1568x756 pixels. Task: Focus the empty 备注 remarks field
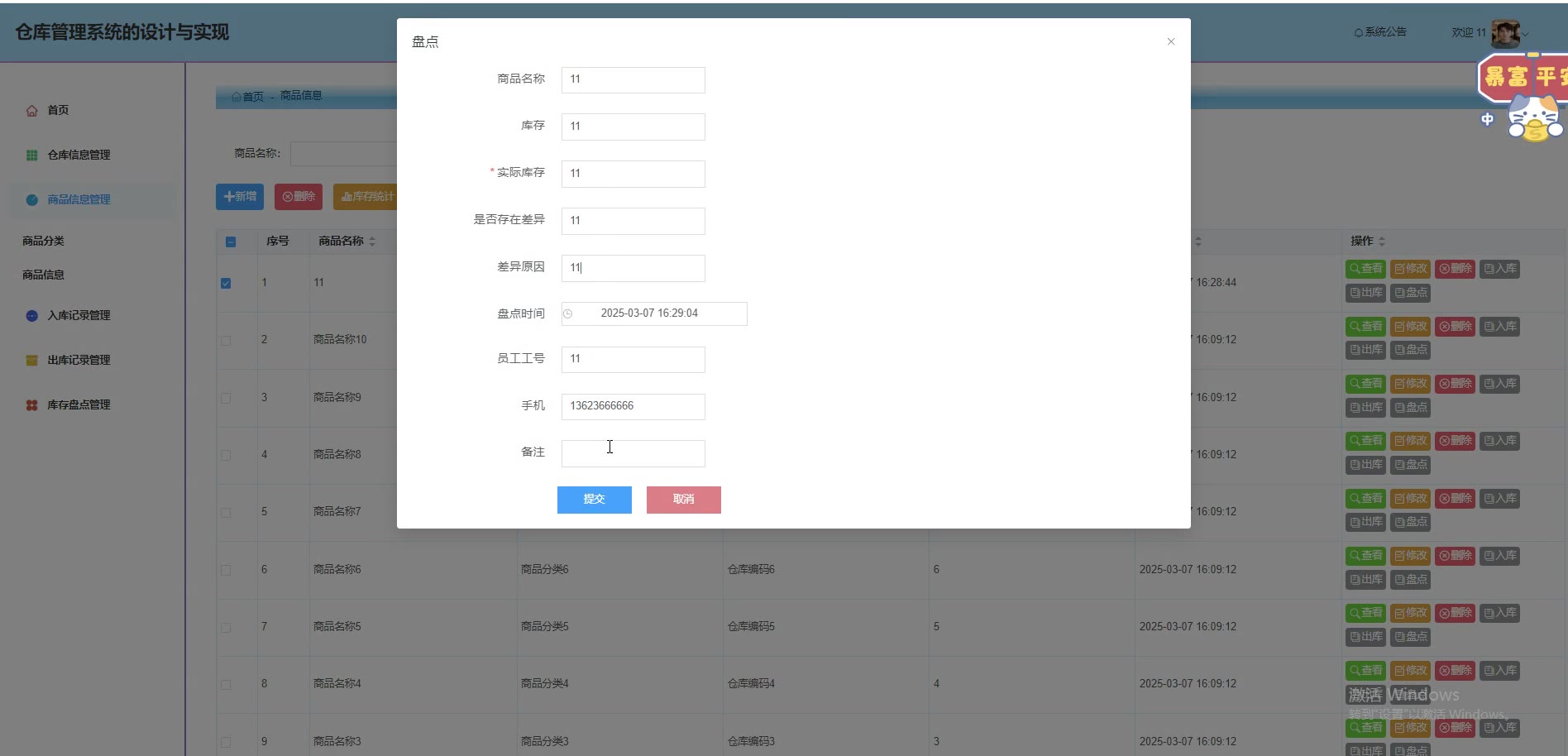tap(633, 453)
